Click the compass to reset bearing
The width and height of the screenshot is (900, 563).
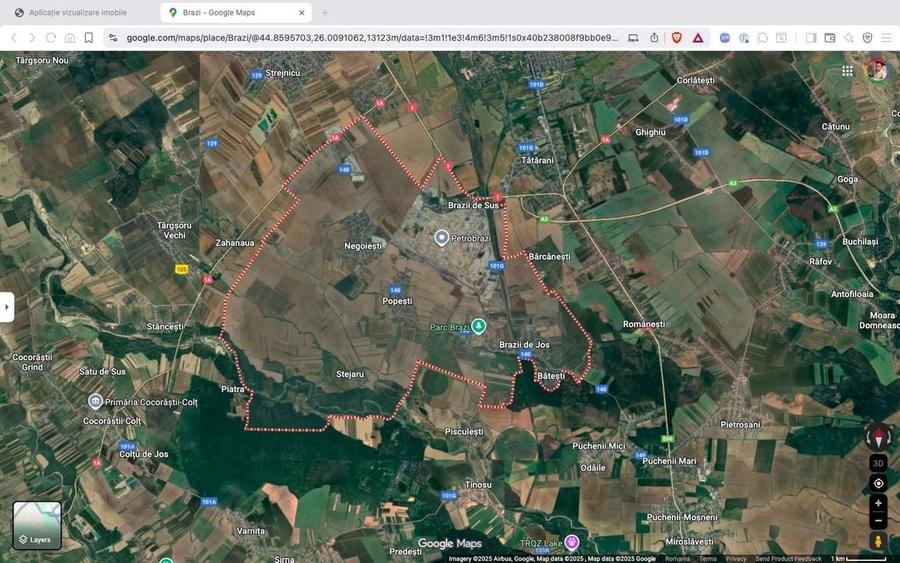[x=878, y=437]
